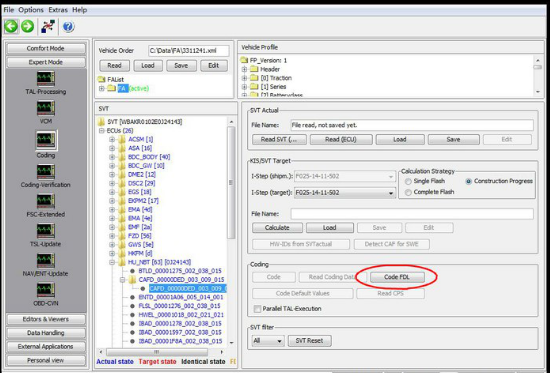This screenshot has height=373, width=550.
Task: Choose the Complete Flash radio button
Action: 408,192
